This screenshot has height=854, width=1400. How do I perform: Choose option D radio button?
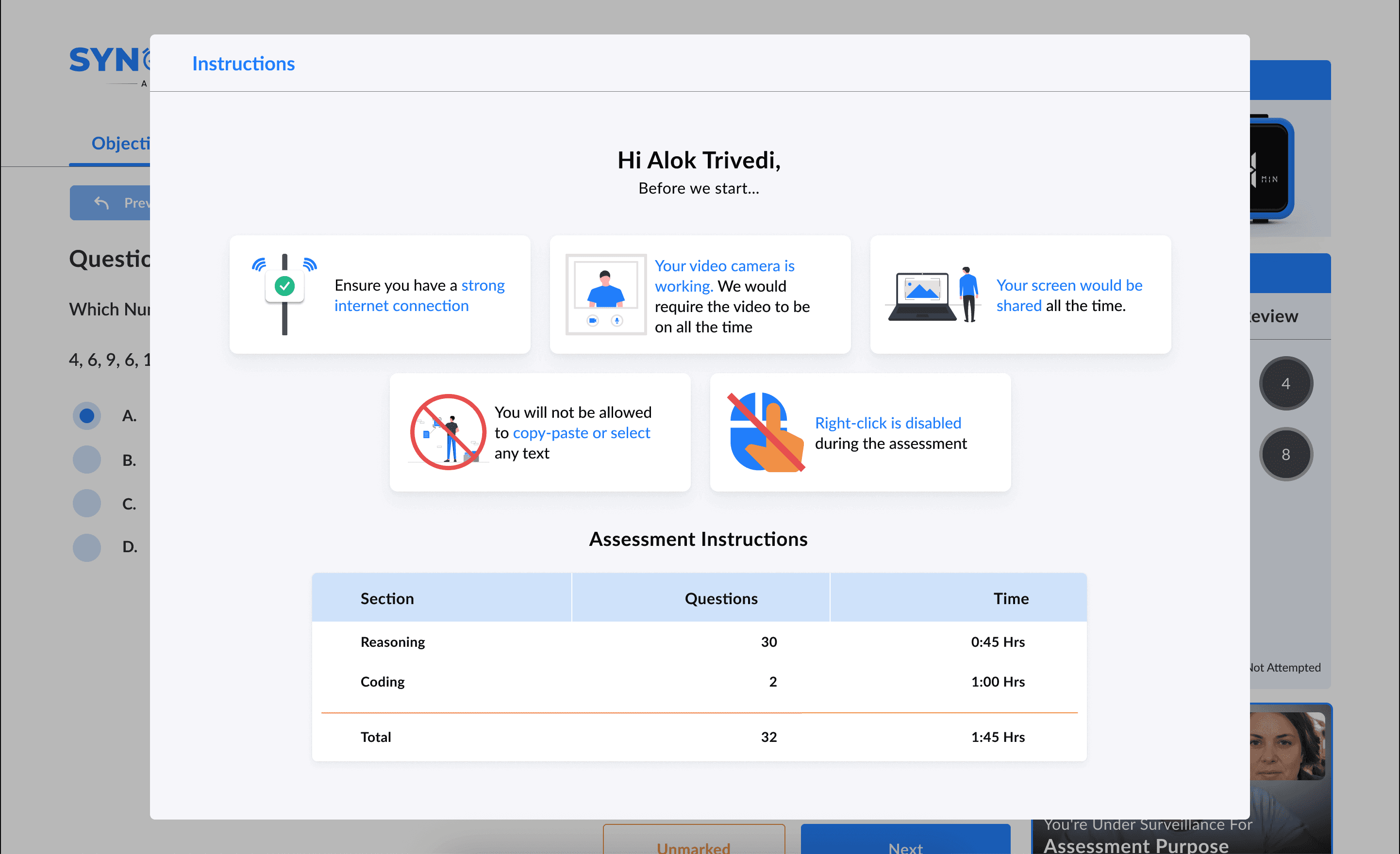click(87, 547)
